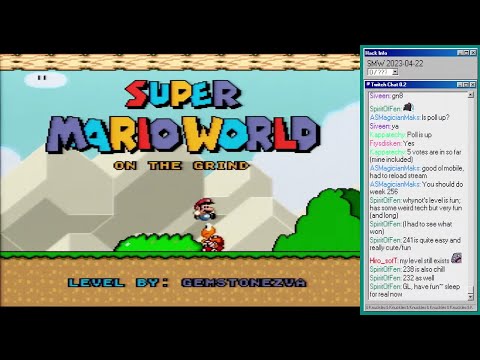Viewport: 480px width, 360px height.
Task: Minimize the Hack Info window
Action: pos(460,53)
